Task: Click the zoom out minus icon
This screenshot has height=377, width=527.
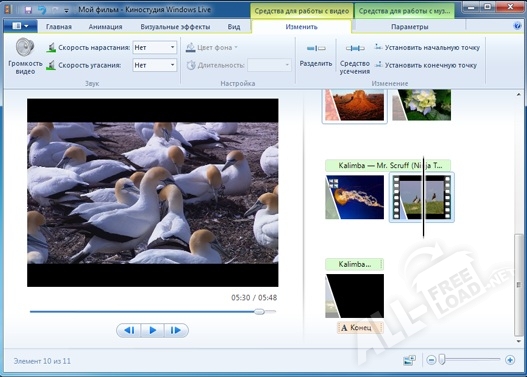Action: click(x=432, y=360)
